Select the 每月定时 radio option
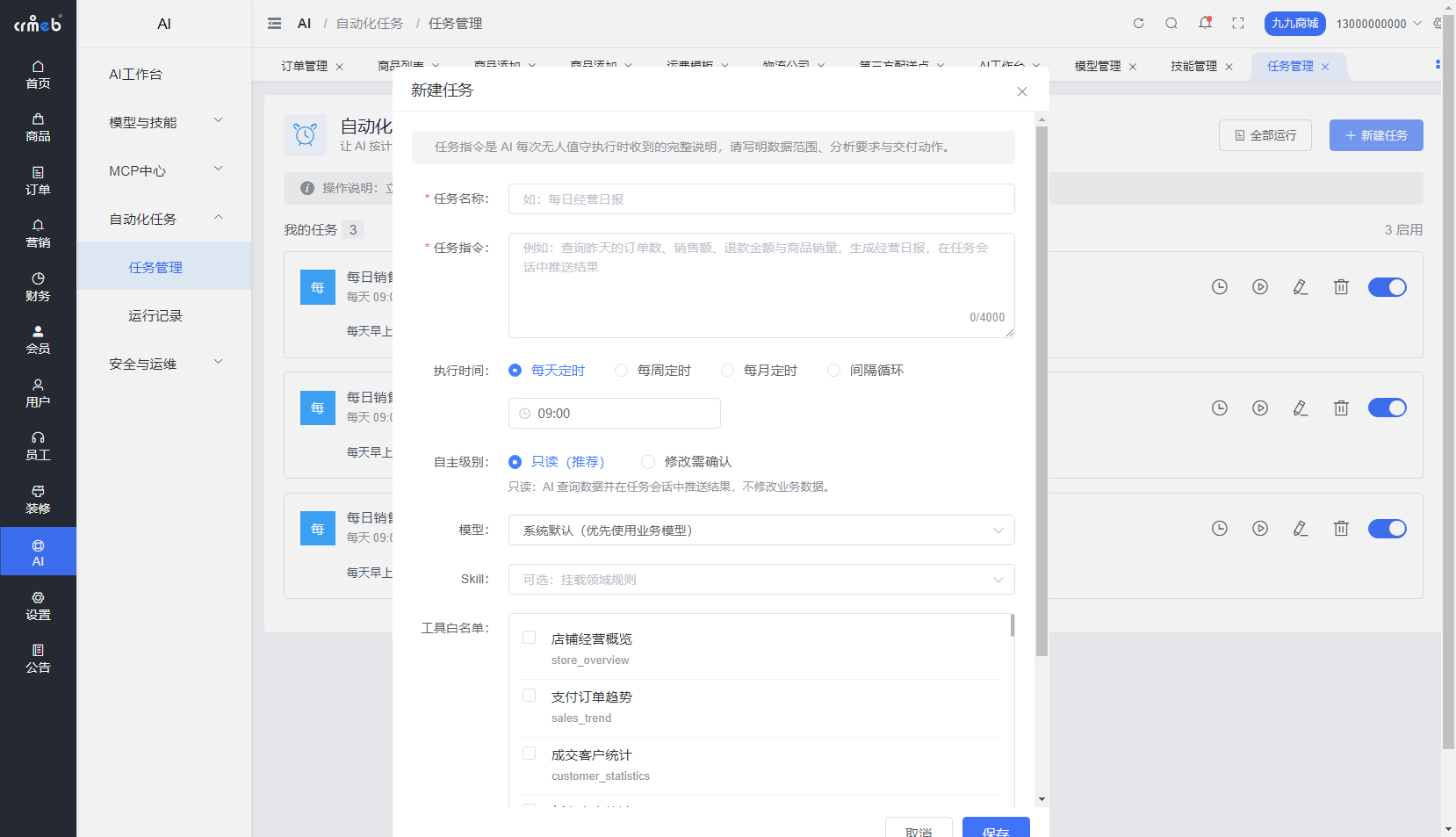This screenshot has width=1456, height=837. point(760,371)
